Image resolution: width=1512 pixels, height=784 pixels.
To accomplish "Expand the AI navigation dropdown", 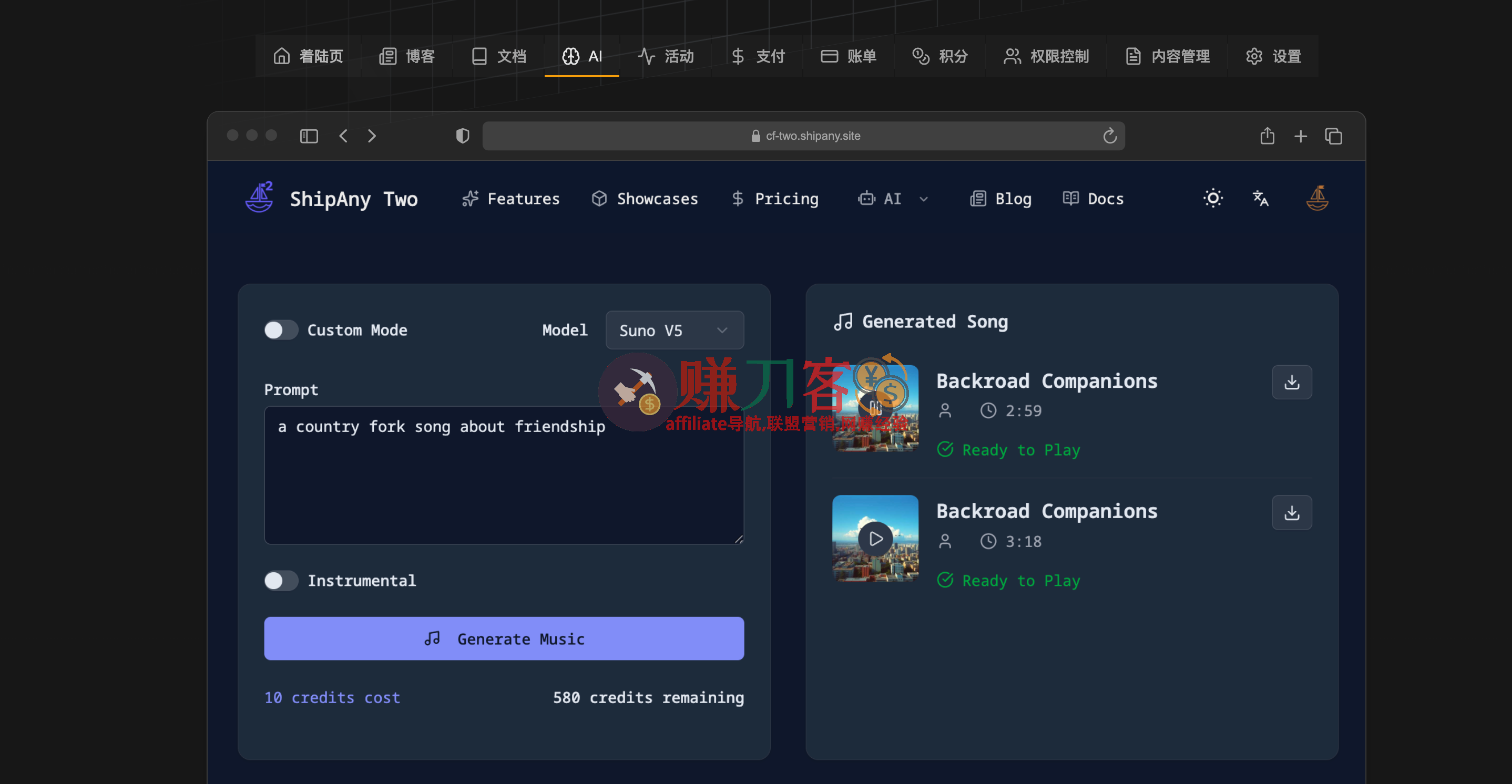I will point(892,199).
